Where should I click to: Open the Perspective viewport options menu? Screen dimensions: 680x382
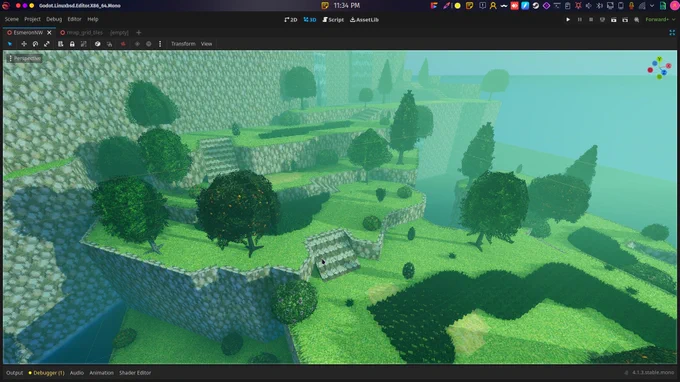tap(25, 58)
